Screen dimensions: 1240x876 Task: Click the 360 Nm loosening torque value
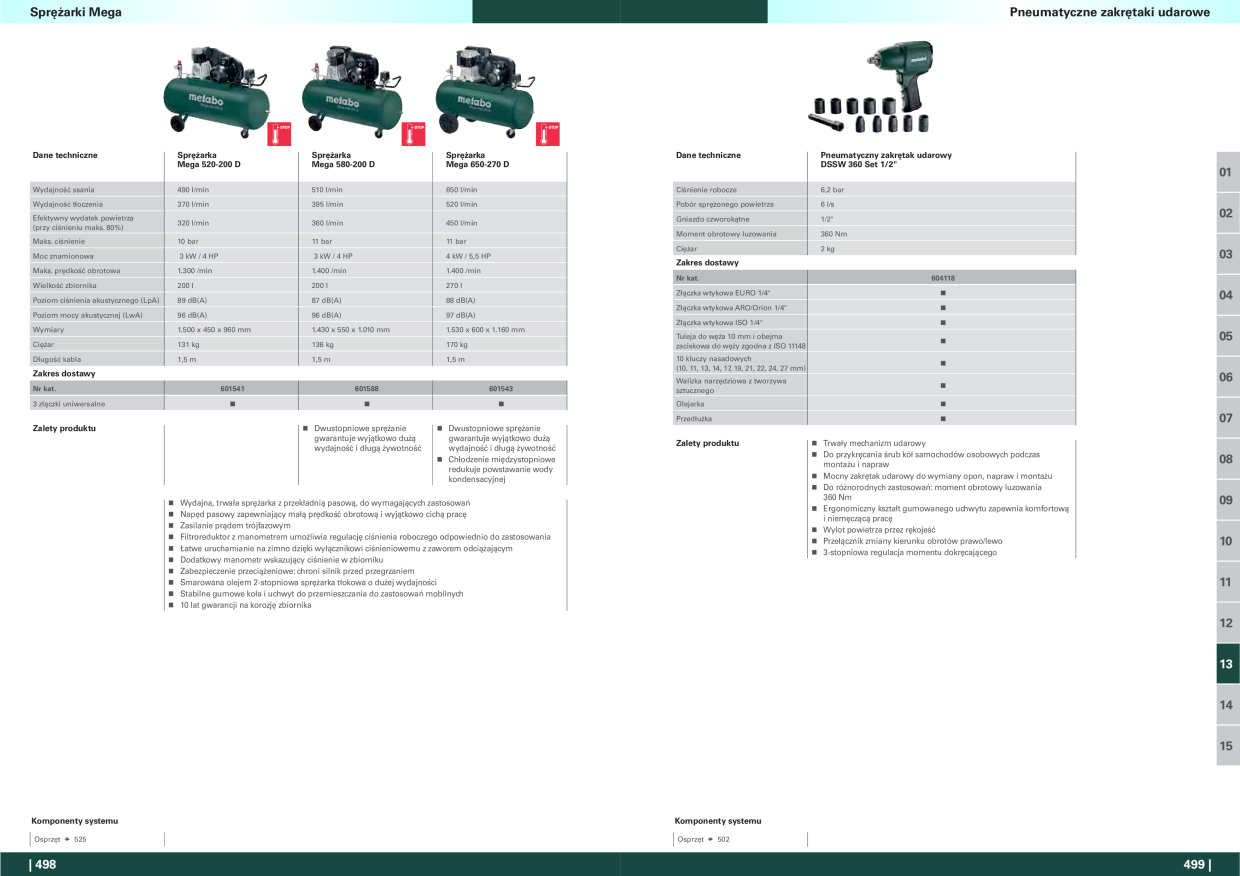click(x=833, y=233)
